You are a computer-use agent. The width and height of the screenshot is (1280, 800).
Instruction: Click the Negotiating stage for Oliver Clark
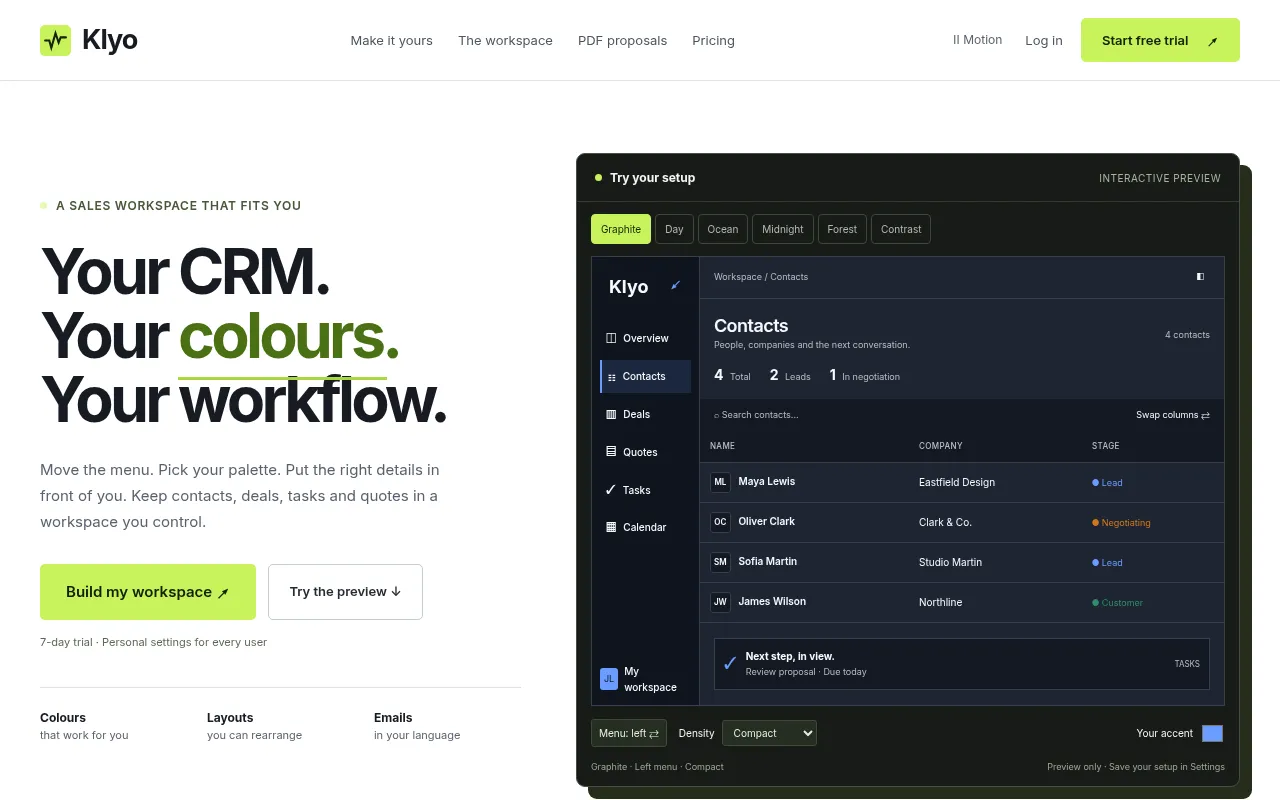pyautogui.click(x=1121, y=522)
